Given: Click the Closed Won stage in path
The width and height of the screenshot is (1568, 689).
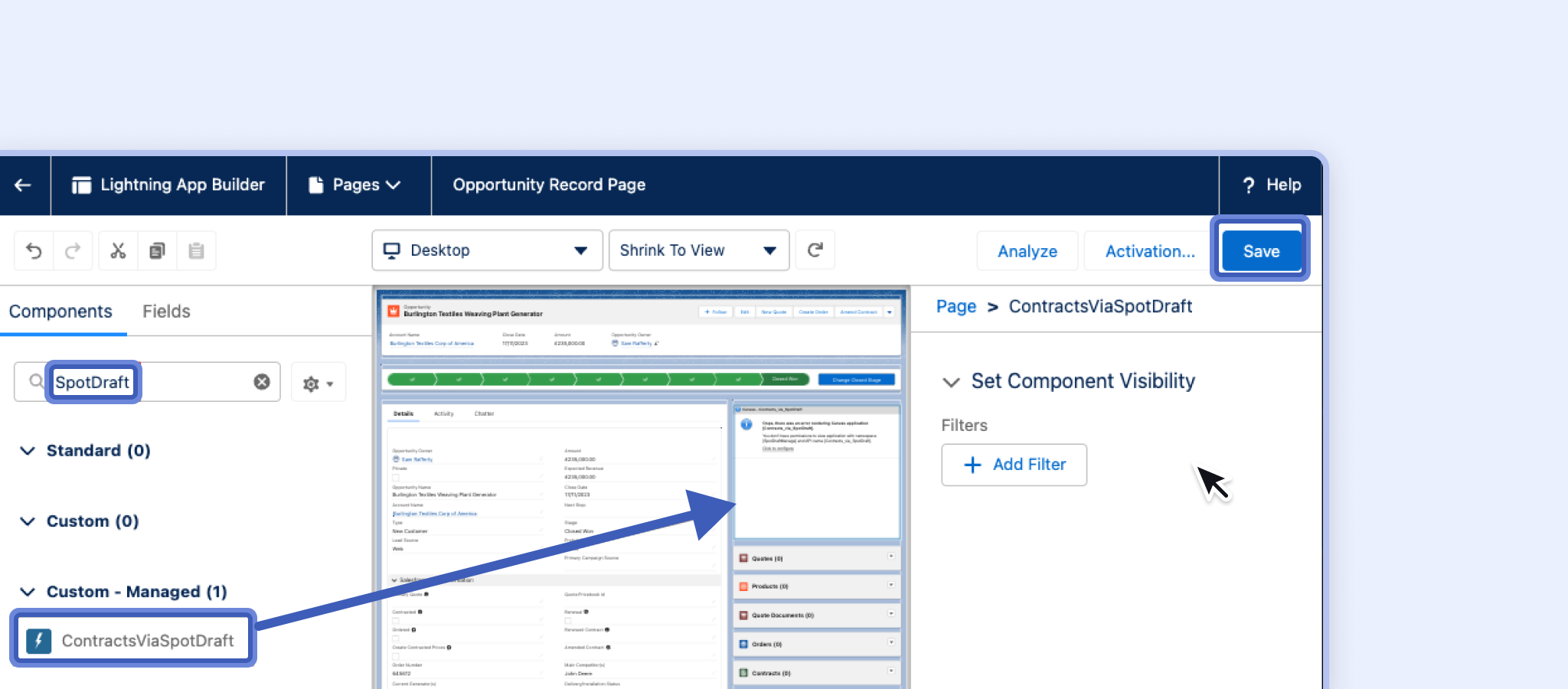Looking at the screenshot, I should (784, 380).
